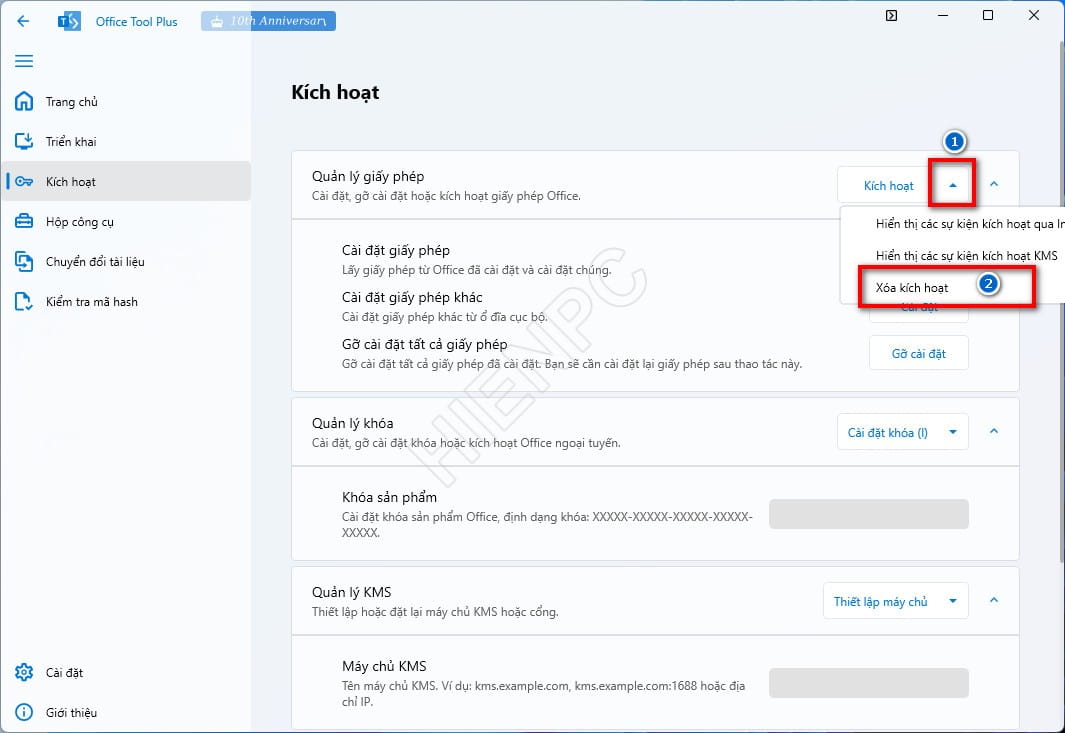This screenshot has height=733, width=1065.
Task: Click the Khóa sản phẩm label
Action: pos(389,497)
